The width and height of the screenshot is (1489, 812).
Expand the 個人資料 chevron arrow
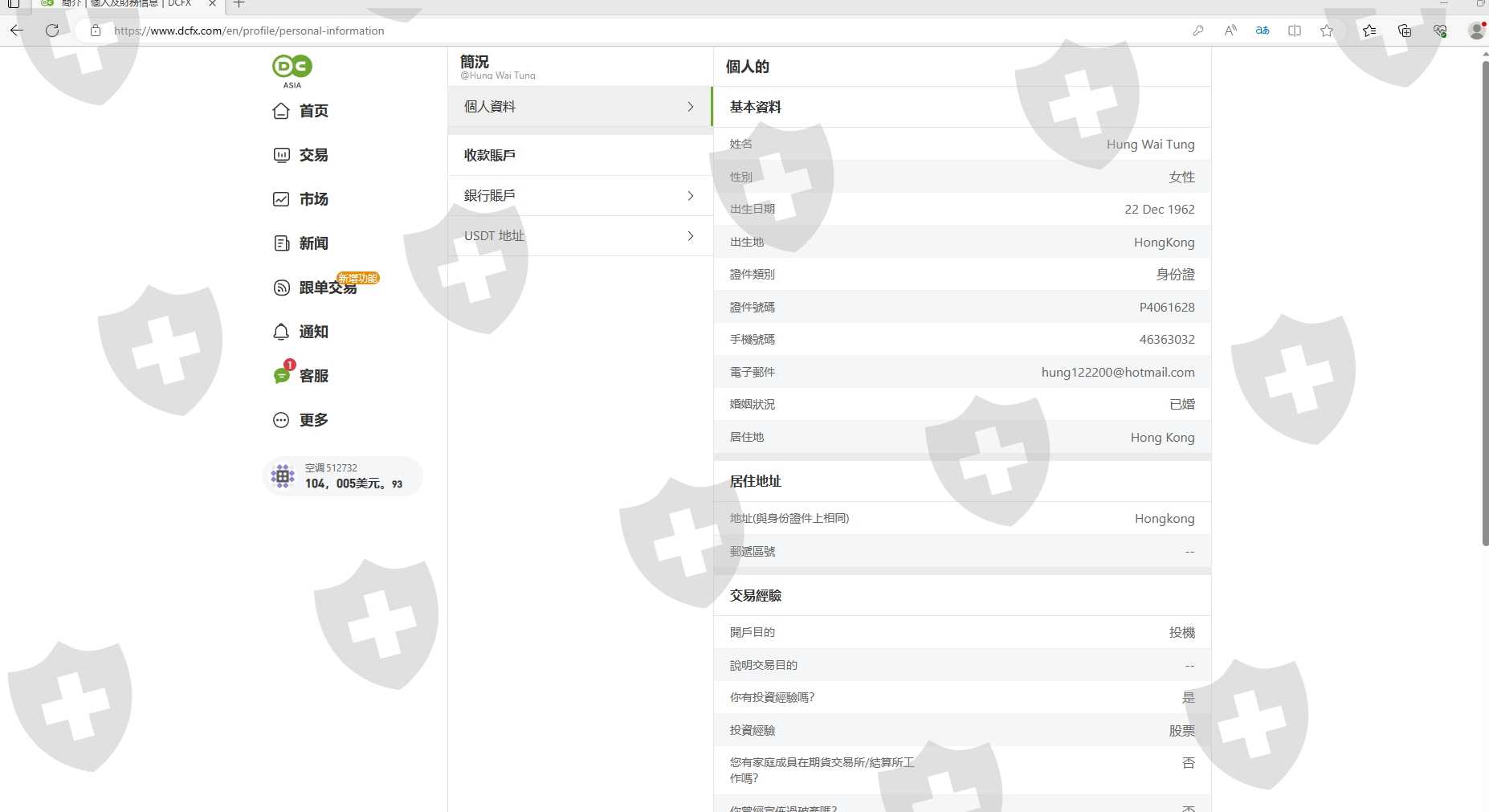point(691,107)
